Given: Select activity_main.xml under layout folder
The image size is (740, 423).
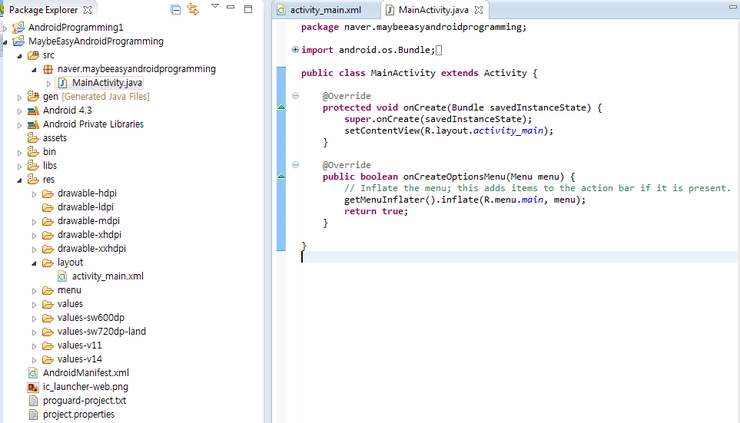Looking at the screenshot, I should pos(107,276).
